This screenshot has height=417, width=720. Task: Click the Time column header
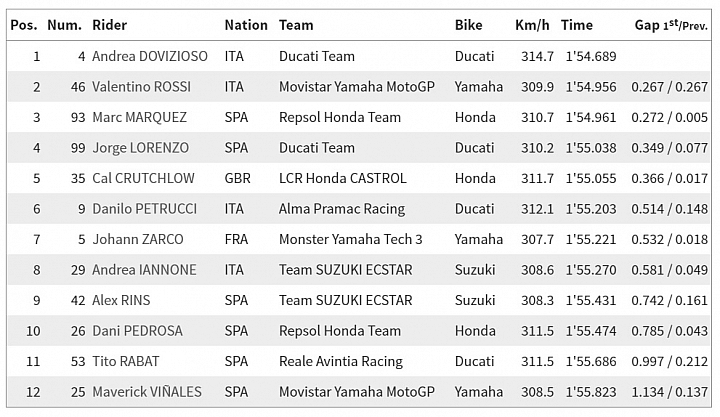[576, 25]
